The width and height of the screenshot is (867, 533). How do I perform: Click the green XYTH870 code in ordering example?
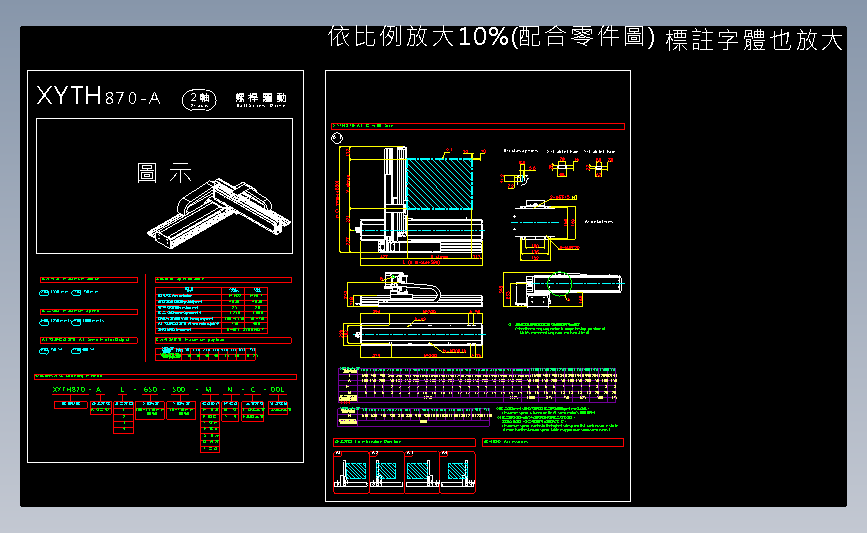69,390
